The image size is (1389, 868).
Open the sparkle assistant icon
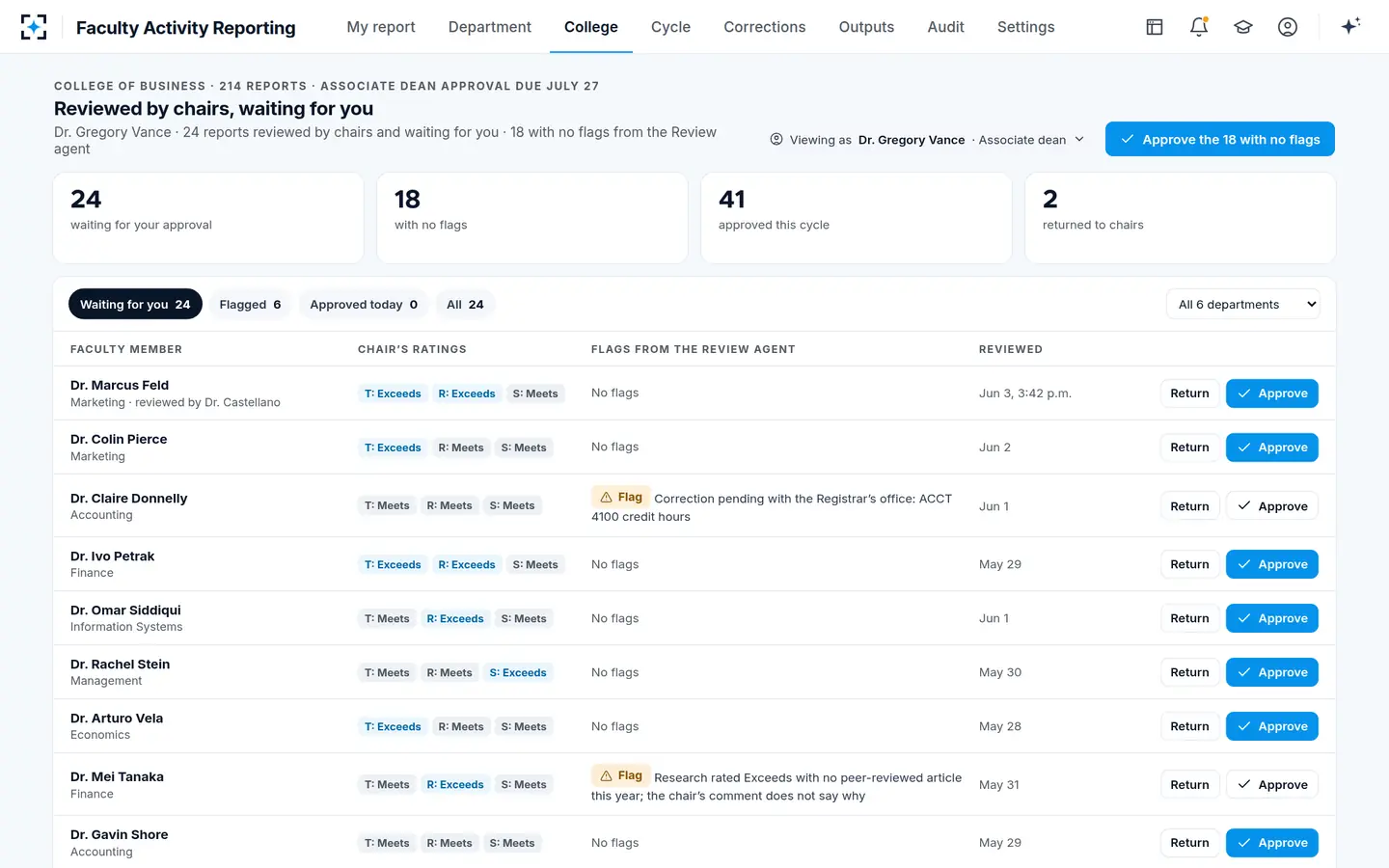click(1350, 26)
